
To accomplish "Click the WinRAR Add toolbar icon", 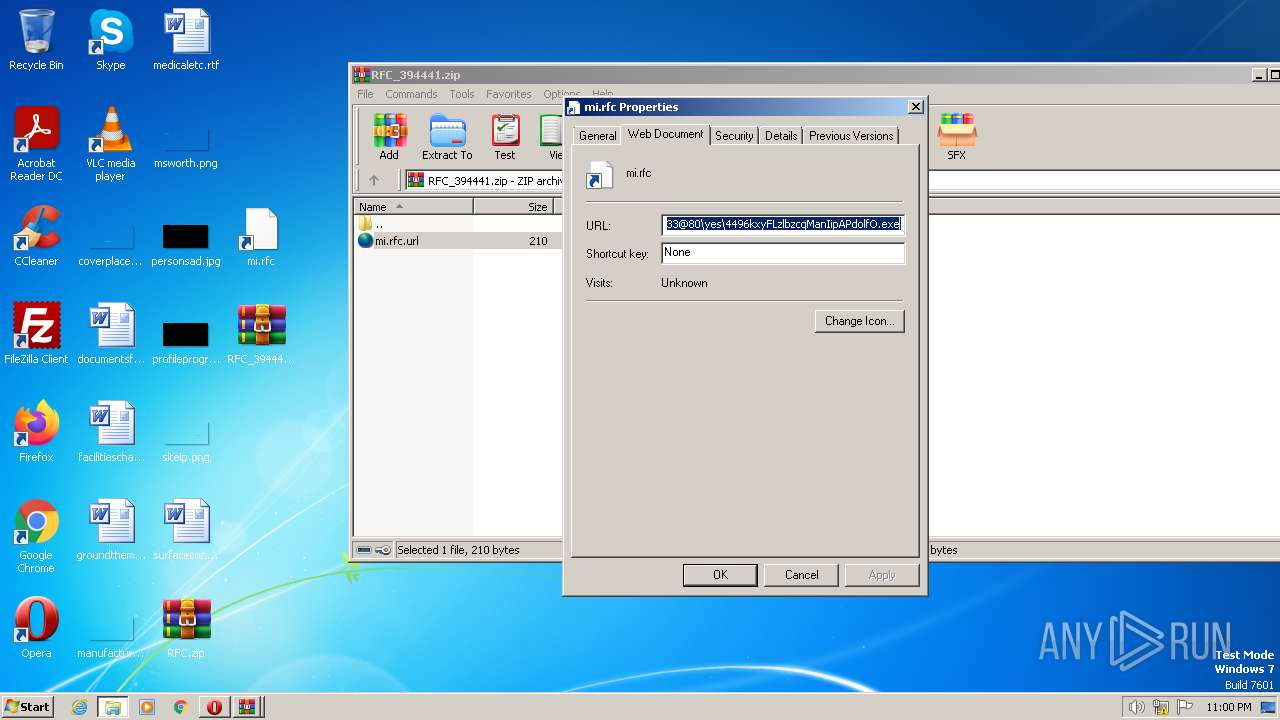I will [389, 137].
